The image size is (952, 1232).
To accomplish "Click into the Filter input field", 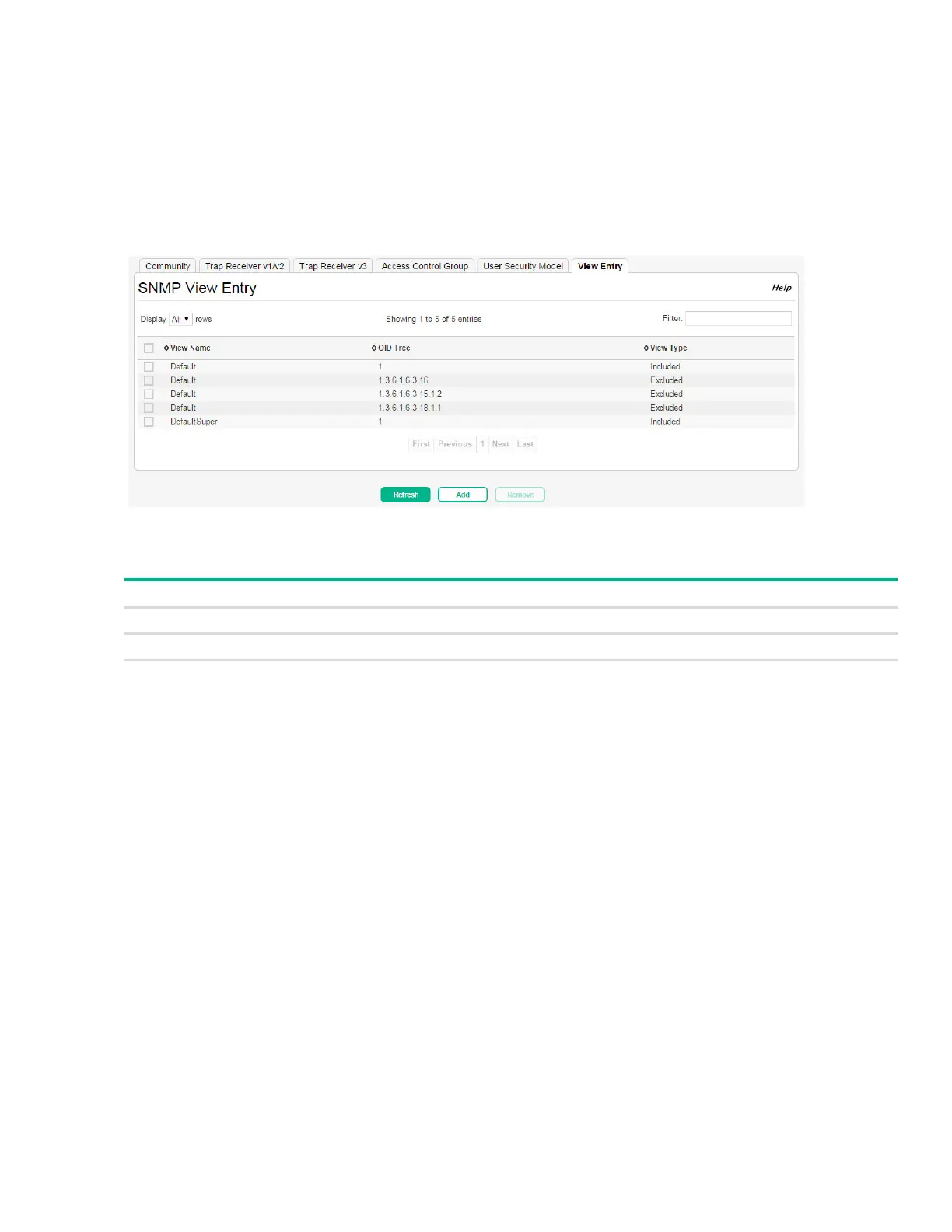I will pyautogui.click(x=738, y=318).
